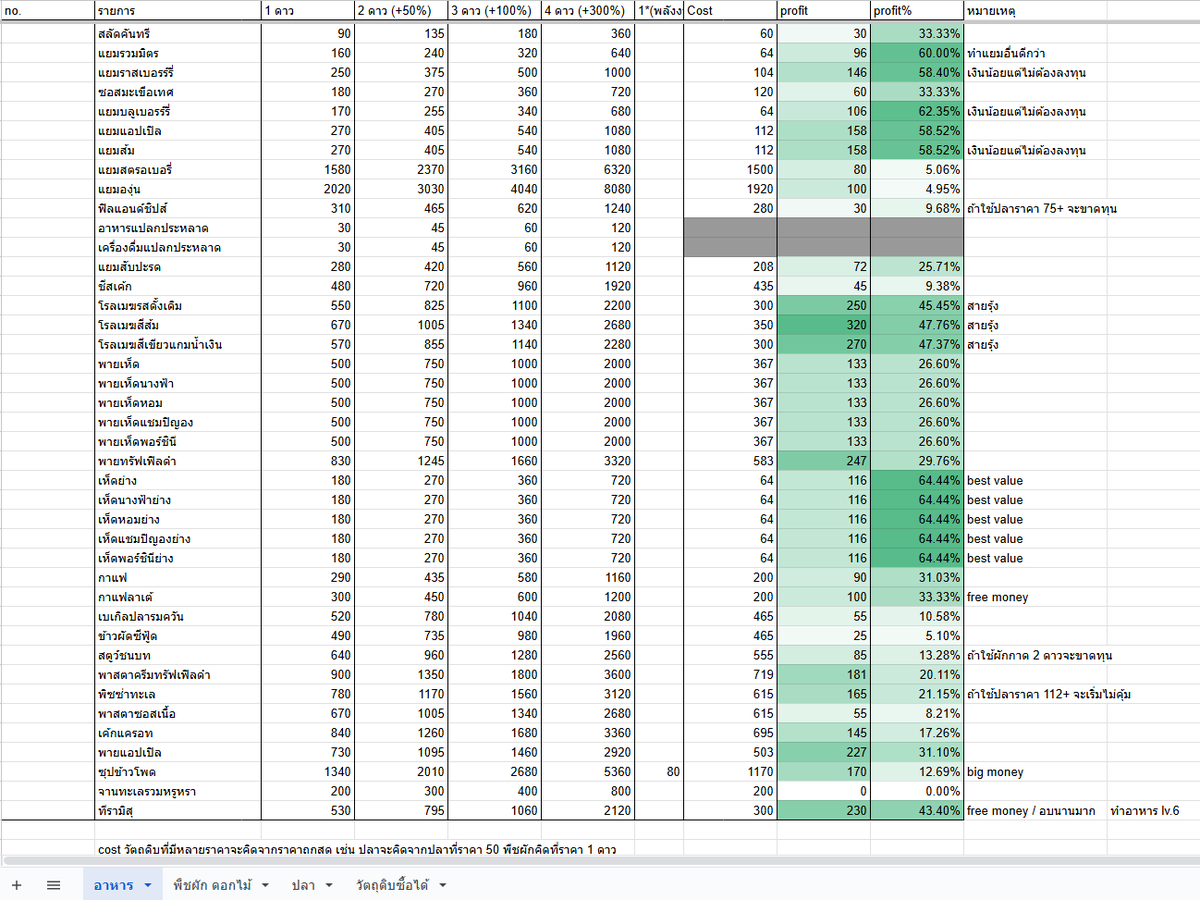
Task: Click the note free money / อบนานมาก
Action: point(1031,812)
